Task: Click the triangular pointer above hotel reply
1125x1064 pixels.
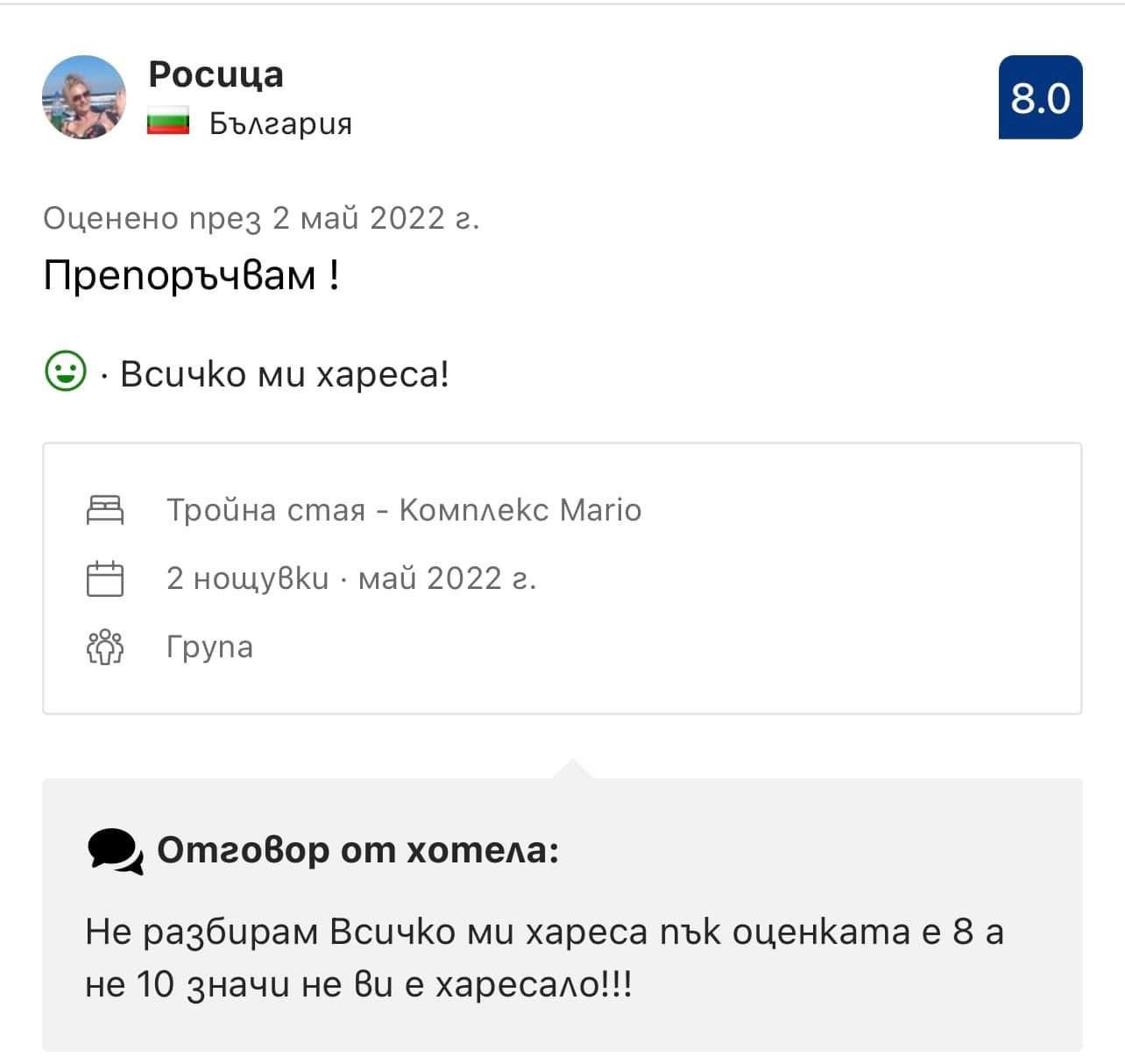Action: point(571,769)
